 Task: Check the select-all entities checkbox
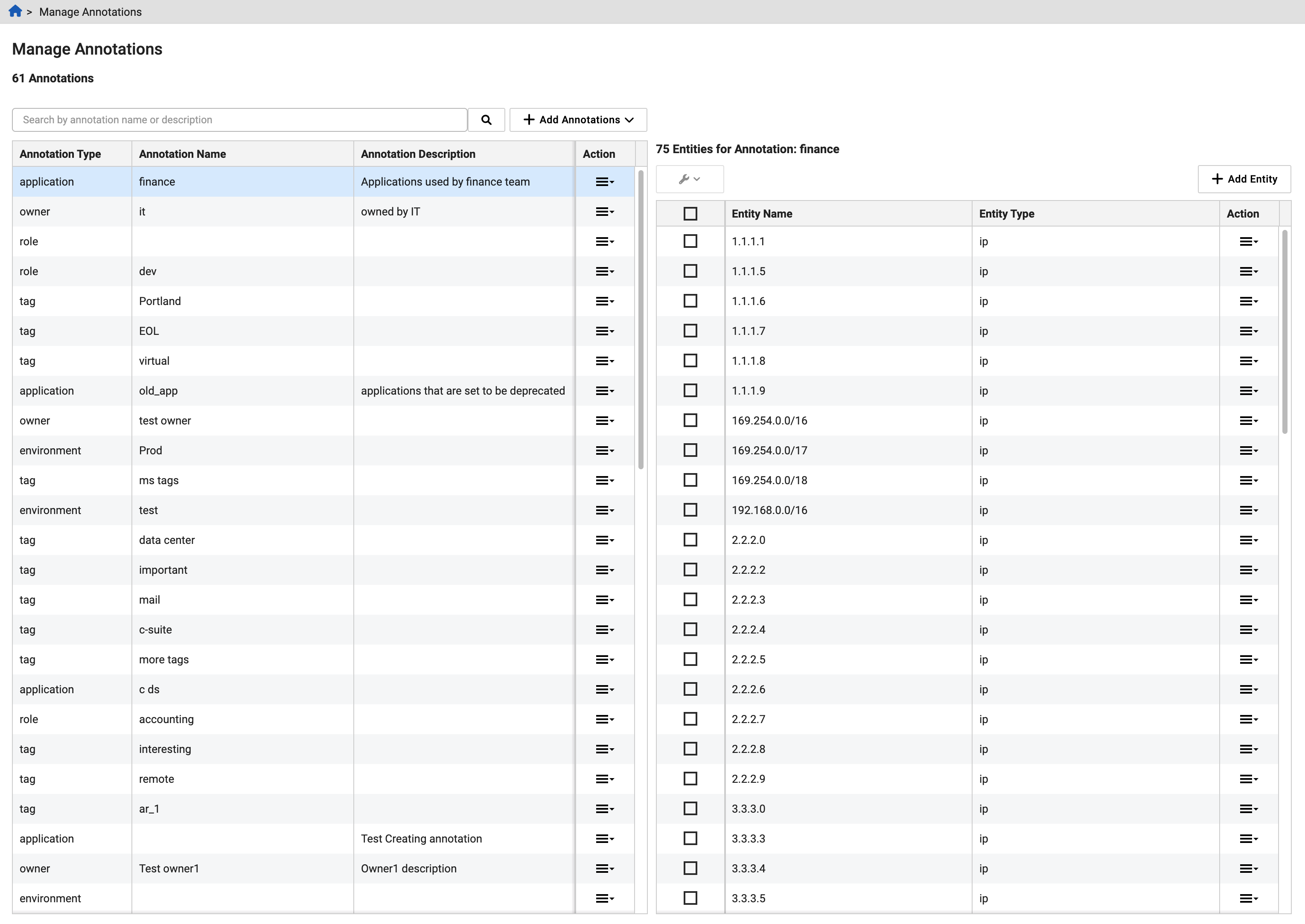[690, 213]
